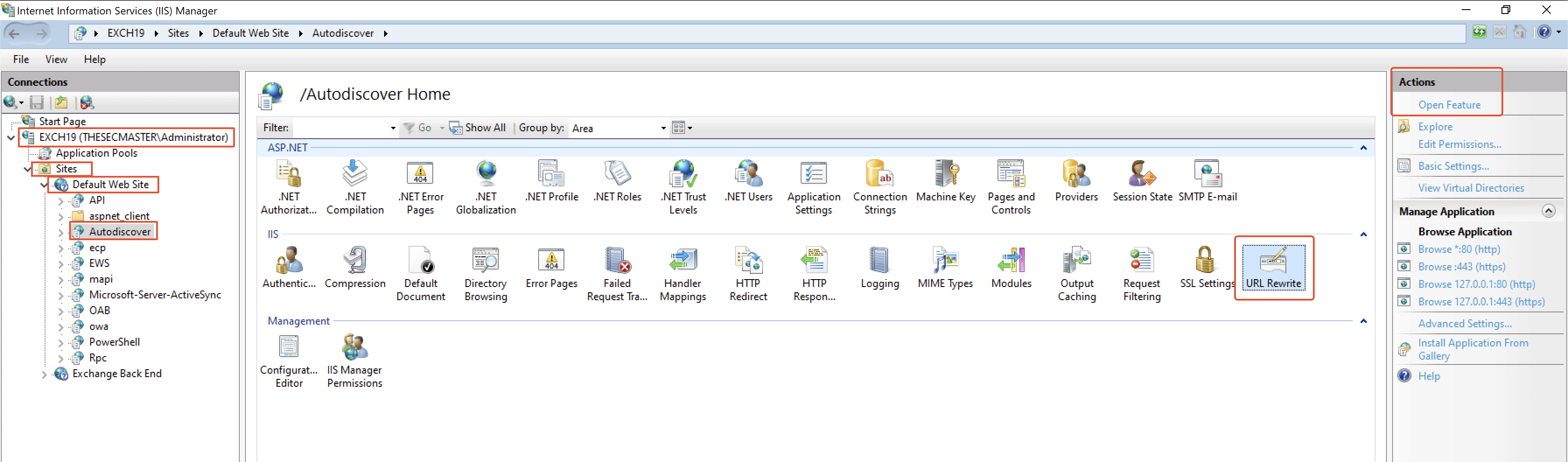Open Connection Strings feature

pyautogui.click(x=879, y=188)
